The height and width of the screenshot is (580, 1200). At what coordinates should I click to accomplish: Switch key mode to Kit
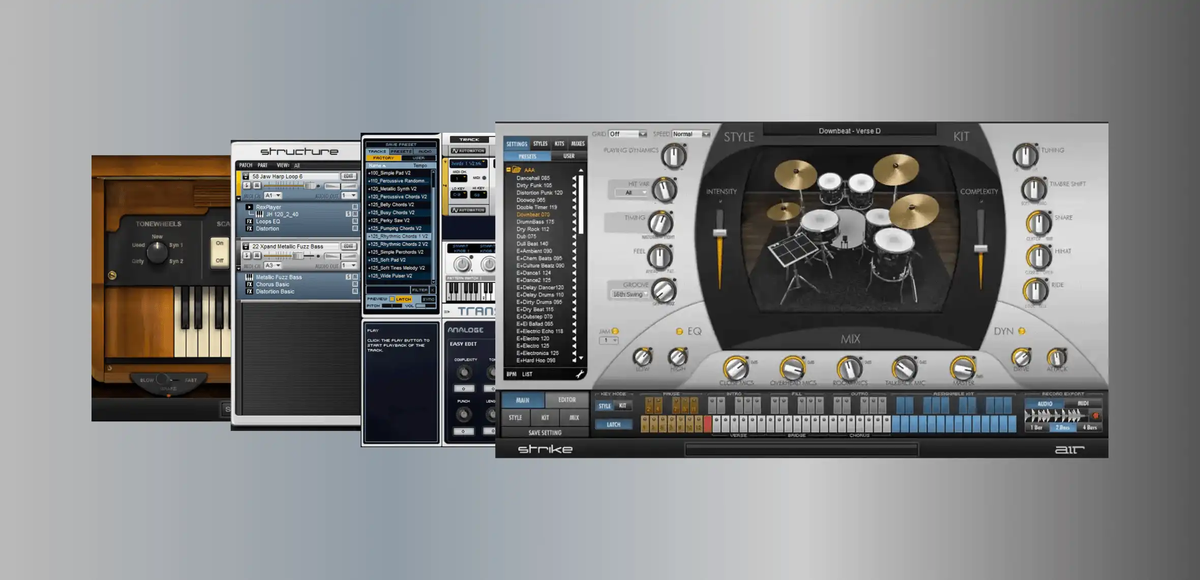point(623,406)
